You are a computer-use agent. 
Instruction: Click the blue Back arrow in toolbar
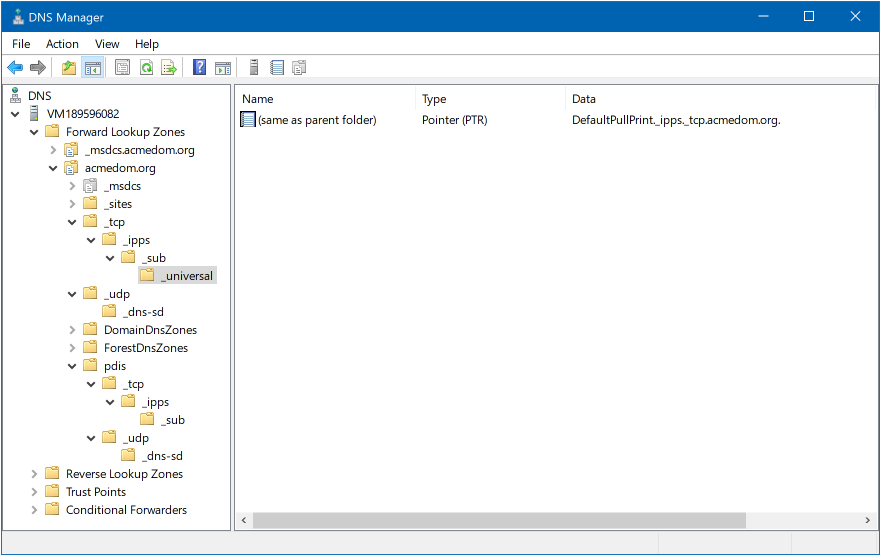(15, 68)
